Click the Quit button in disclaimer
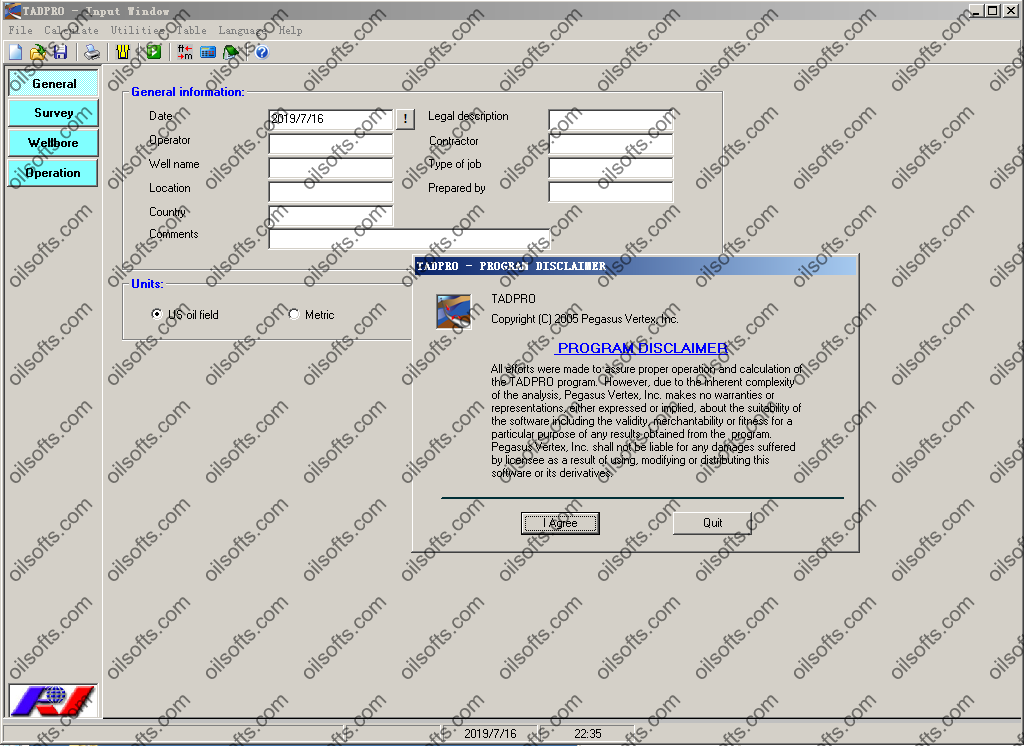 pos(712,523)
